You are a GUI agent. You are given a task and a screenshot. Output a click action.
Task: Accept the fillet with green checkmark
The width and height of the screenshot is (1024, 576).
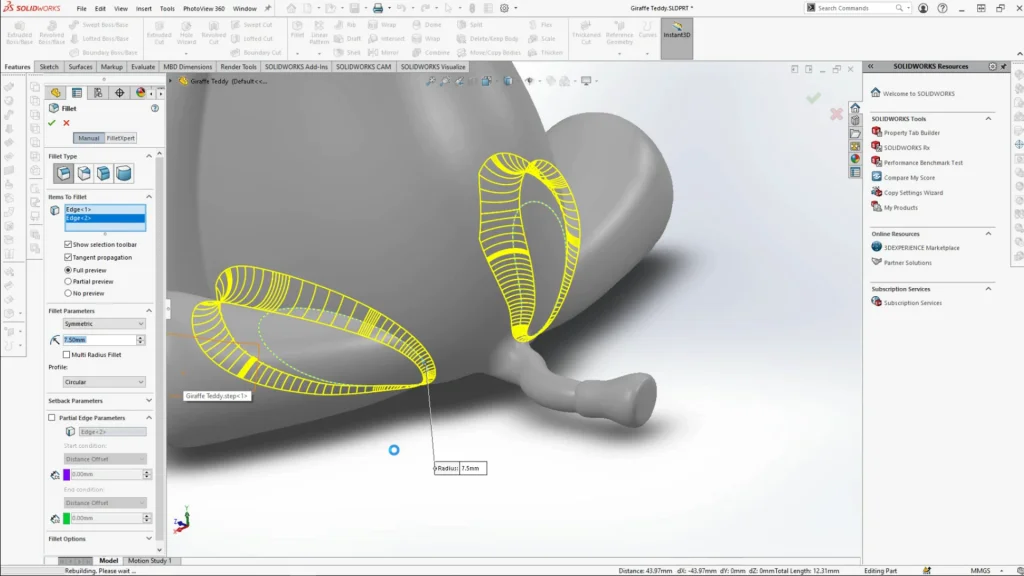[x=52, y=123]
